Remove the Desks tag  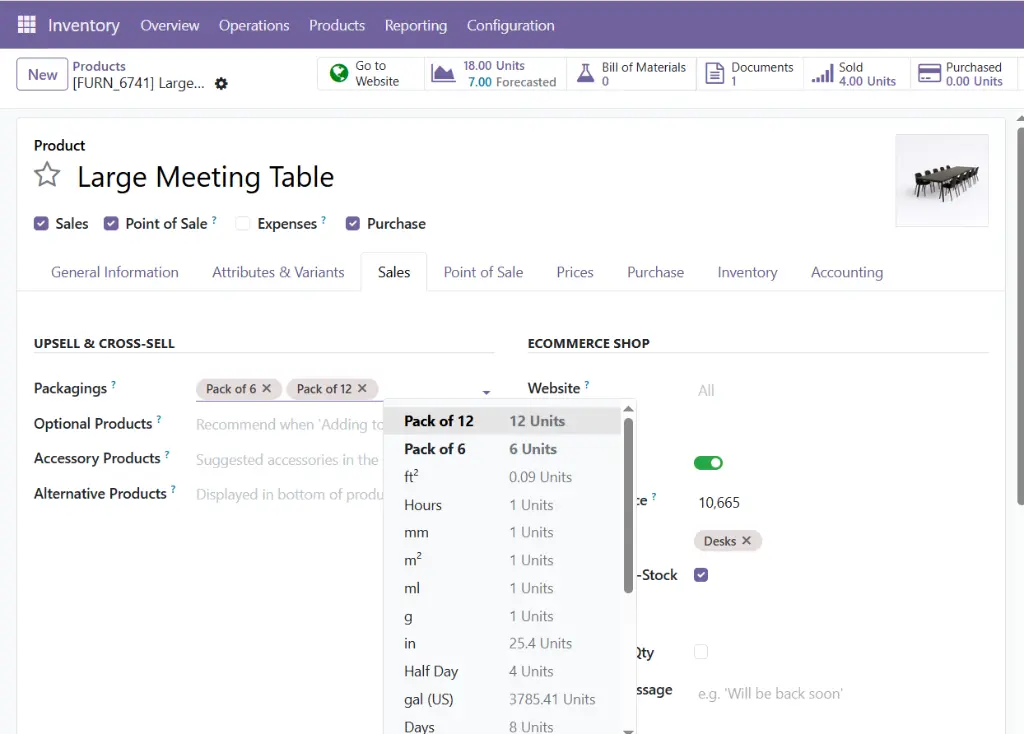pos(747,541)
